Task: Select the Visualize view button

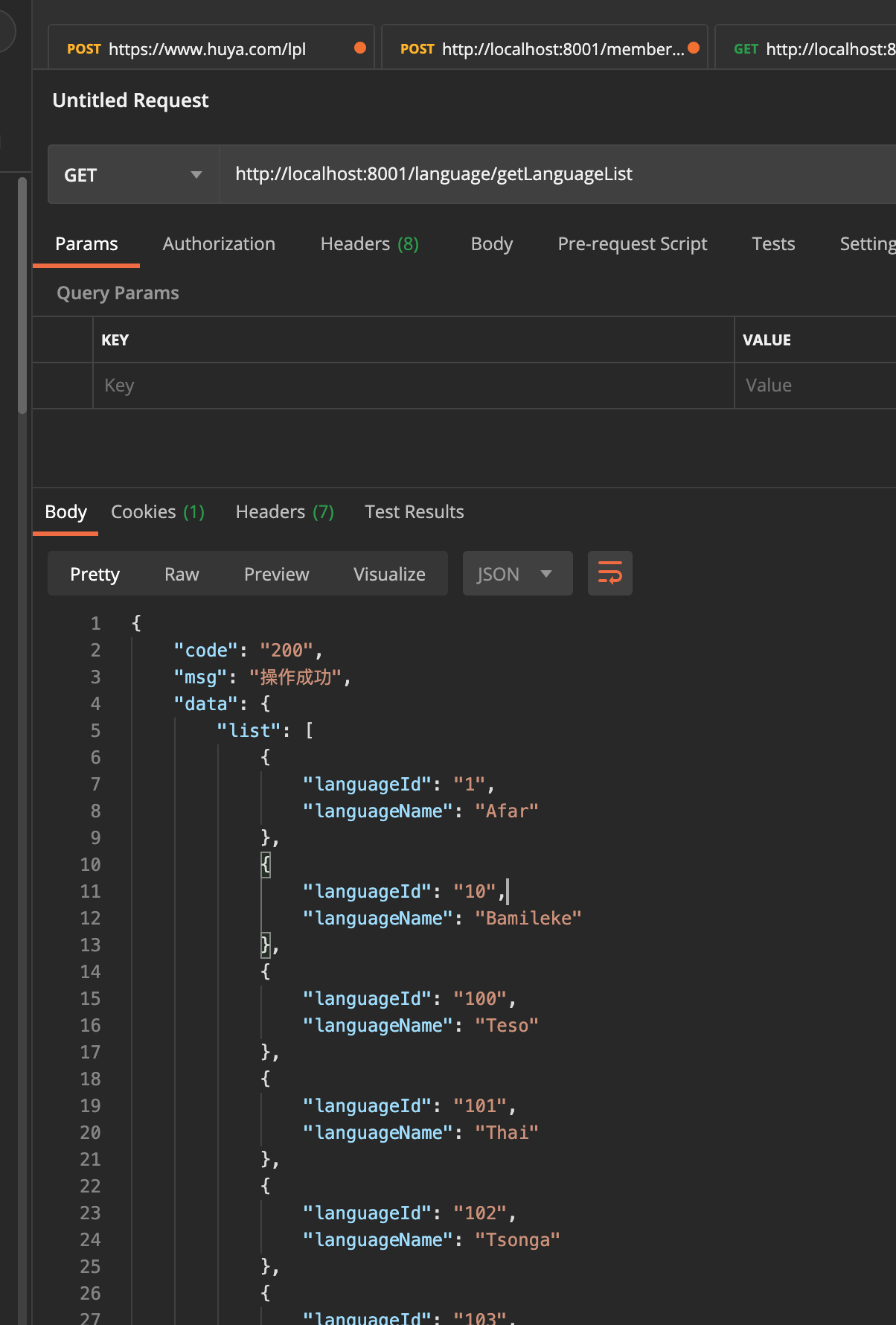Action: tap(389, 574)
